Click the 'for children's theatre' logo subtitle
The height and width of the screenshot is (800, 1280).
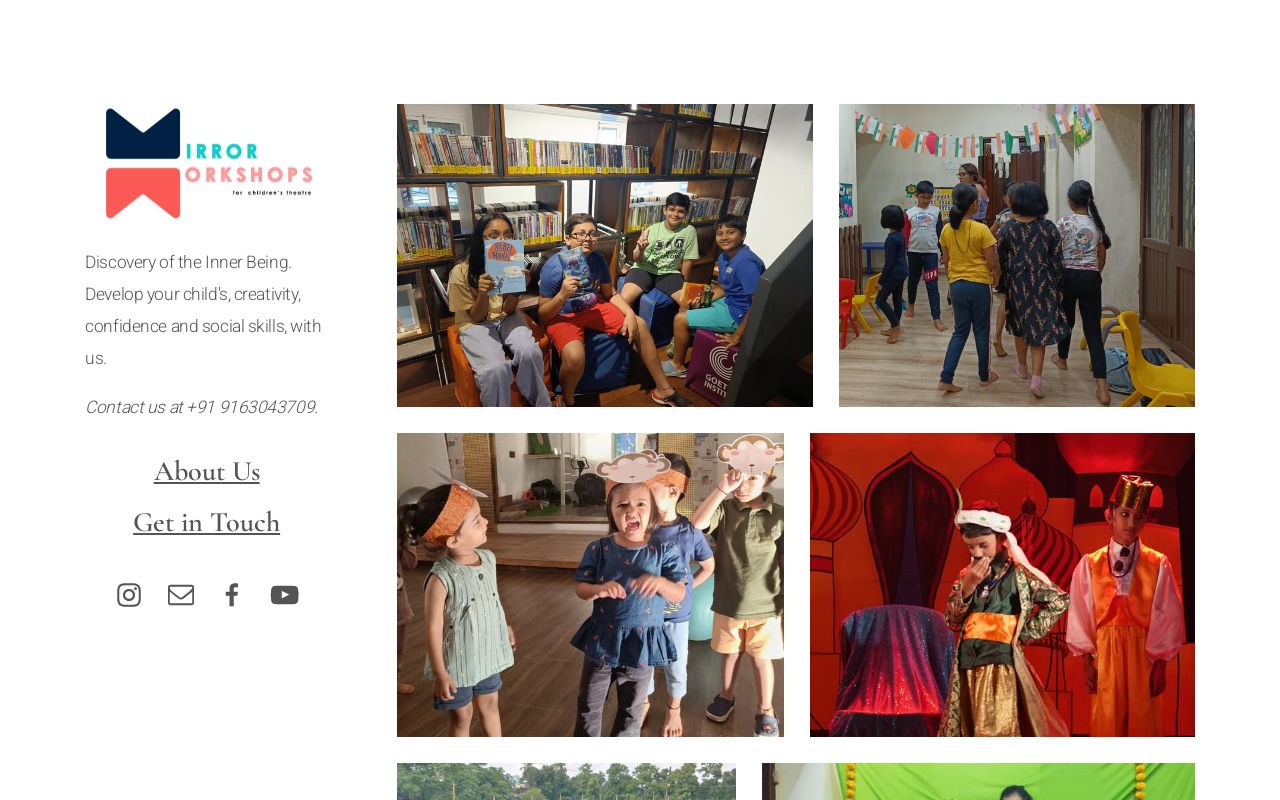[272, 191]
